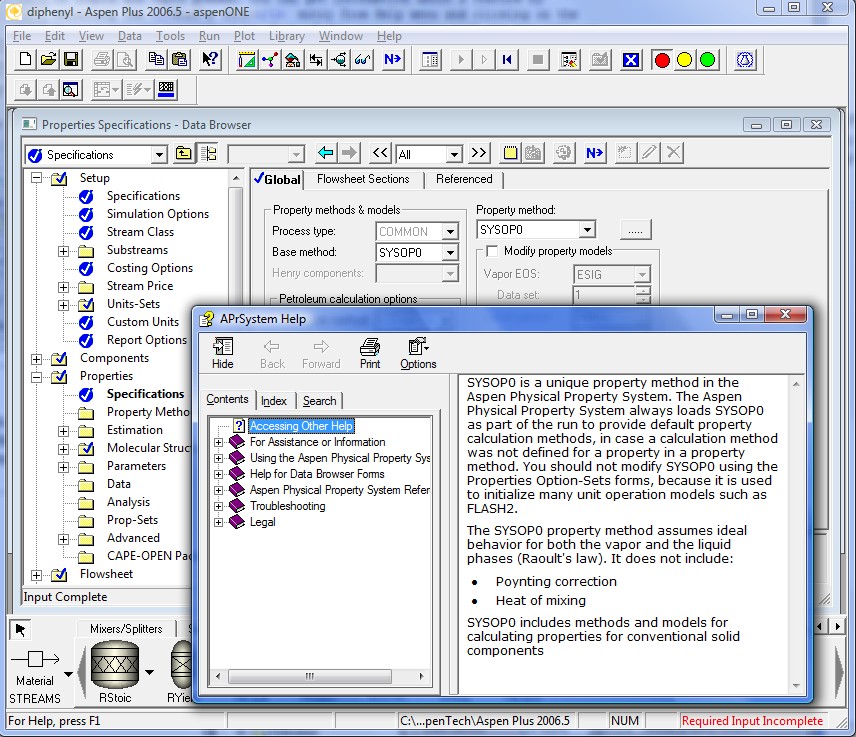Click the red circle status indicator
Screen dimensions: 856x737
pyautogui.click(x=662, y=60)
